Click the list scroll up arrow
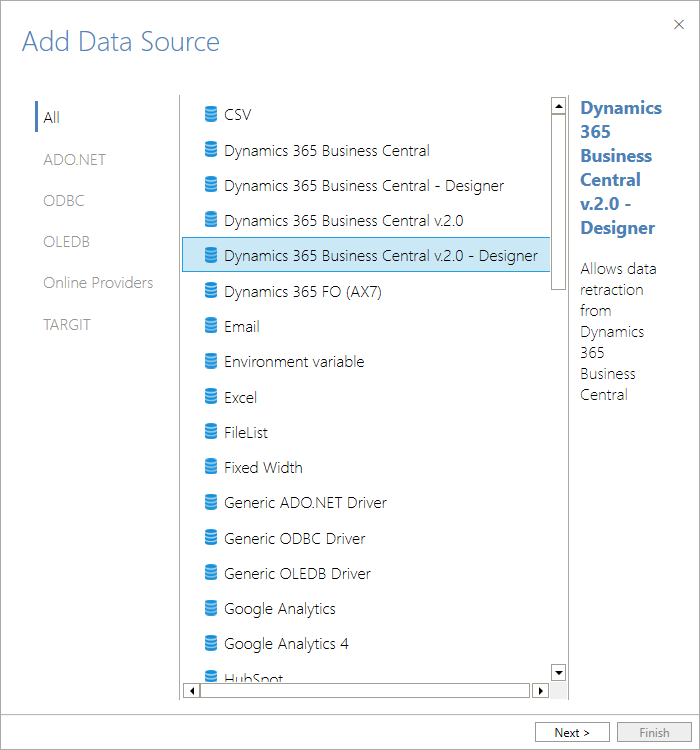The height and width of the screenshot is (750, 700). 558,106
